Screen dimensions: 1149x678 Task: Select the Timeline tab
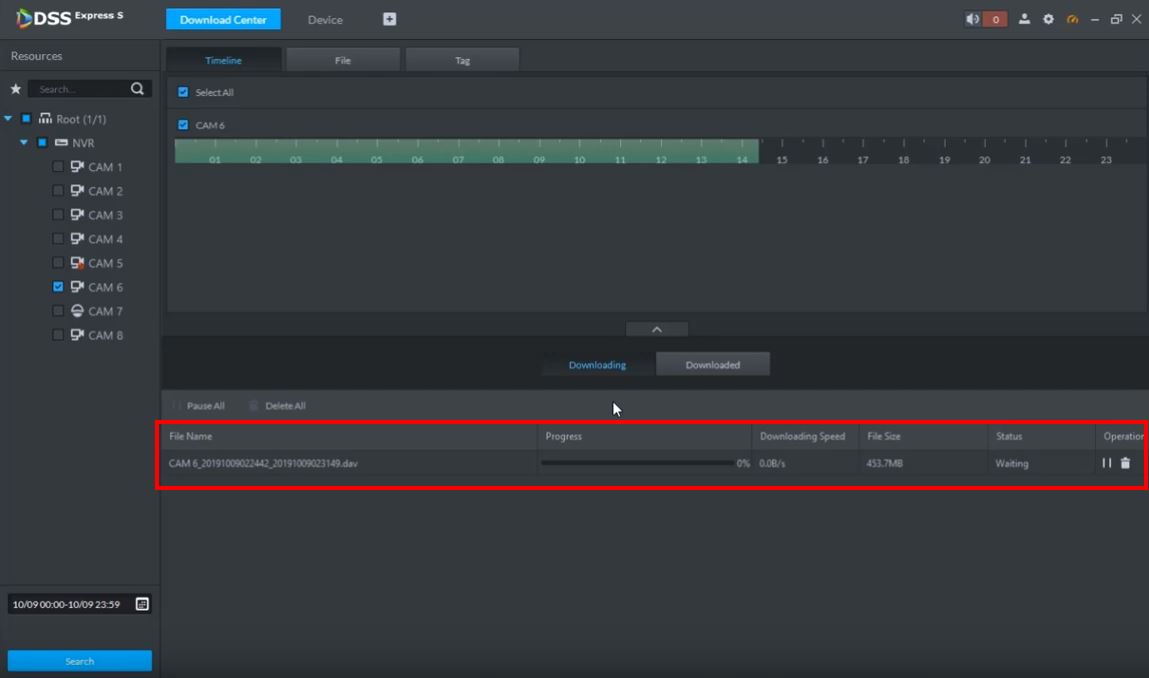(223, 60)
